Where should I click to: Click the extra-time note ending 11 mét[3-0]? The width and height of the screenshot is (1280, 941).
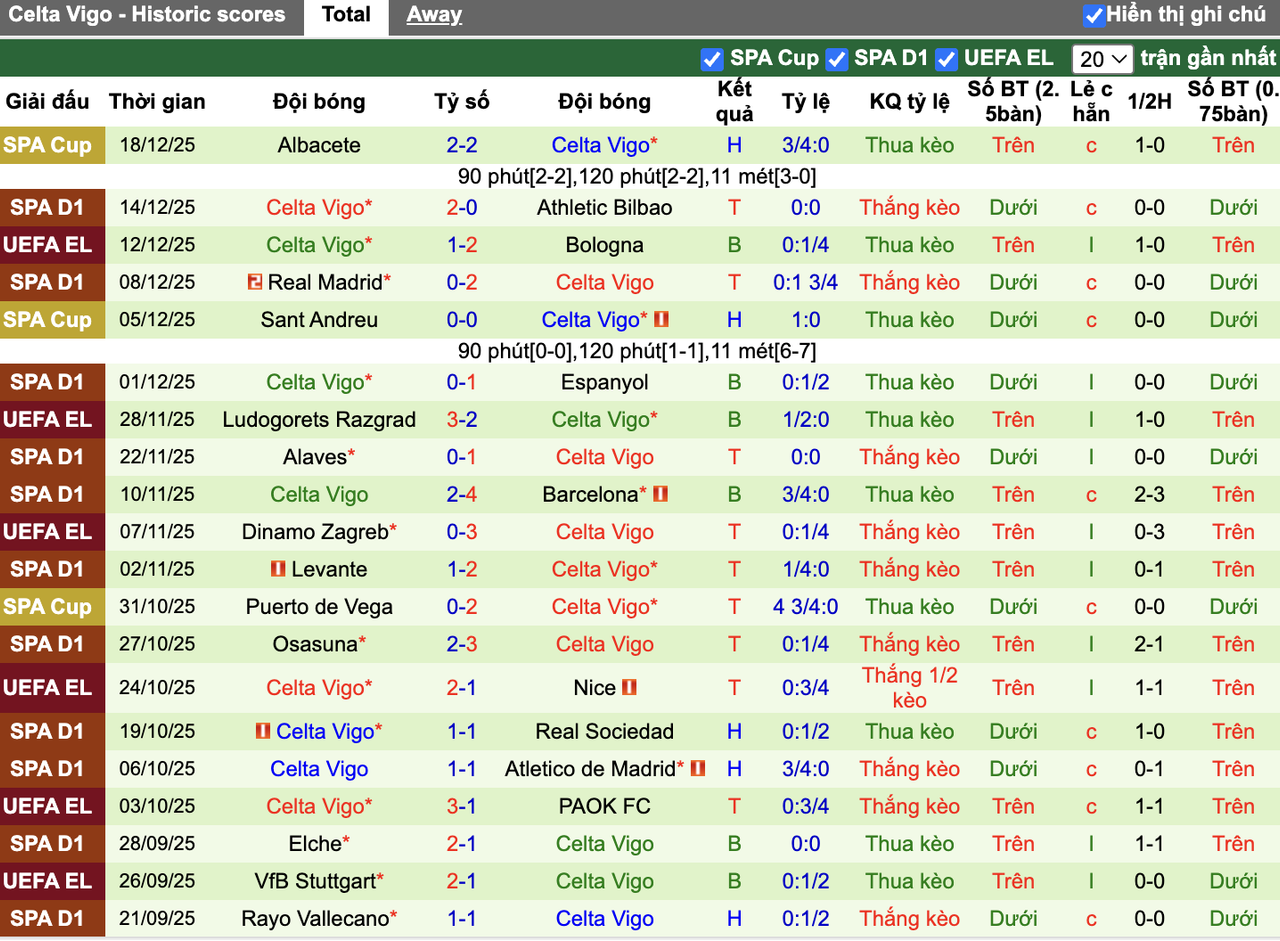[x=637, y=177]
